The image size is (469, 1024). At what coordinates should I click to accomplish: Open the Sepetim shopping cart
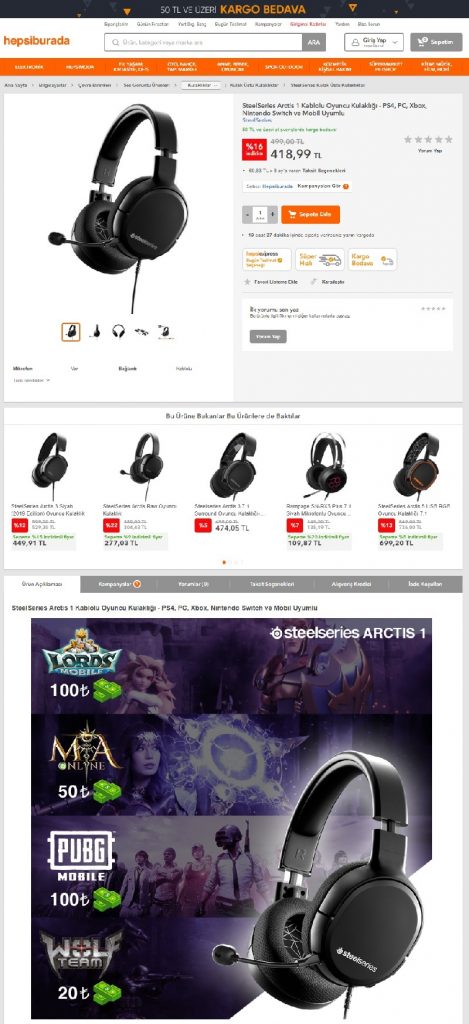point(436,42)
